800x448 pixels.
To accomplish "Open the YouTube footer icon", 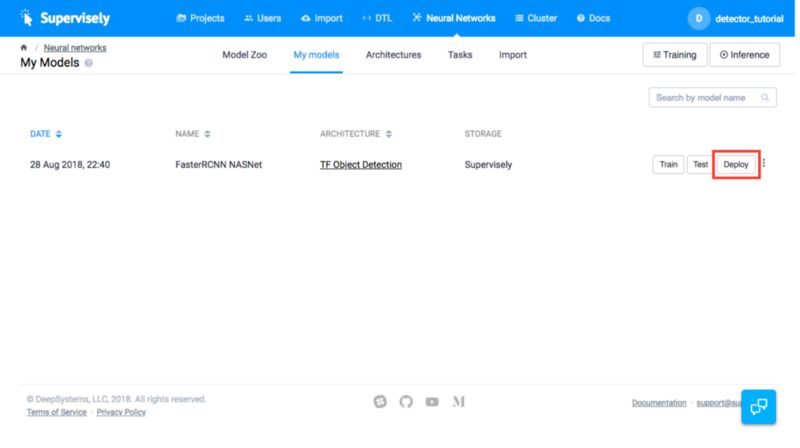I will point(432,402).
